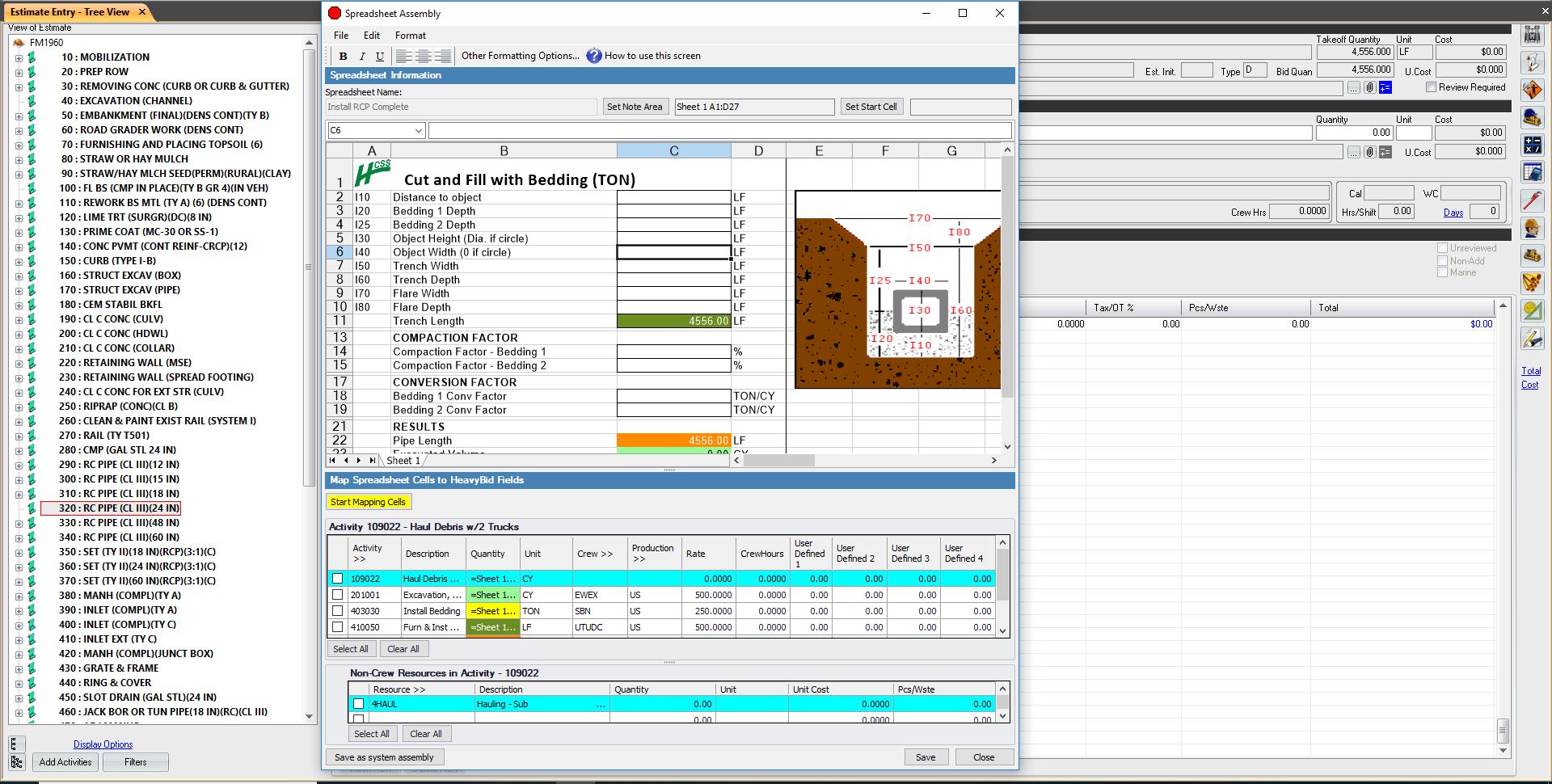This screenshot has height=784, width=1552.
Task: Click the Add Activities button
Action: pyautogui.click(x=65, y=762)
